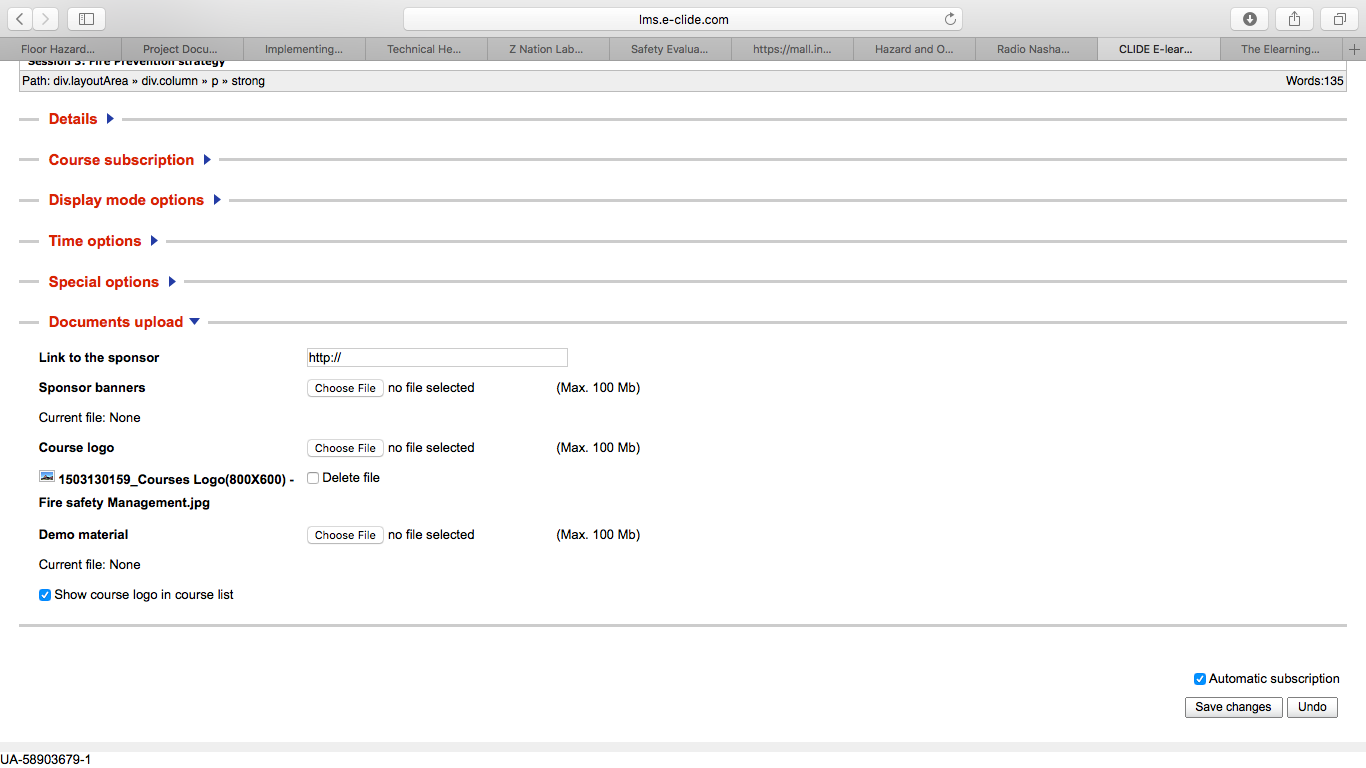Show all tabs overview icon
1366x768 pixels.
tap(1339, 19)
